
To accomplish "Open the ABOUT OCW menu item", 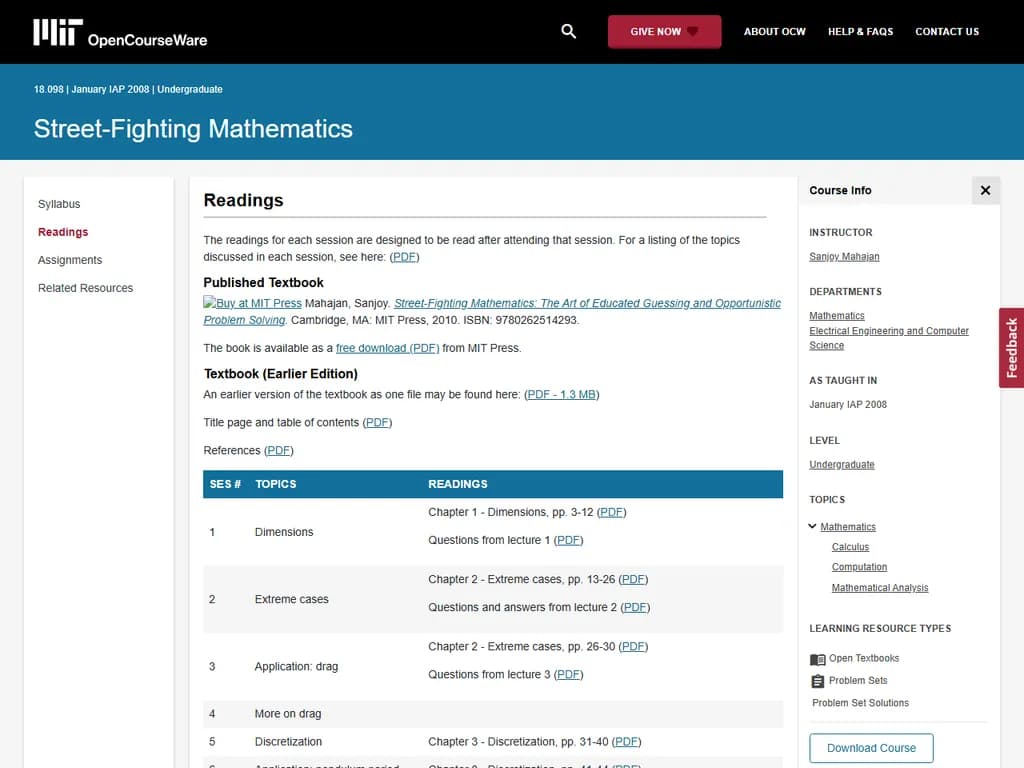I will point(774,31).
